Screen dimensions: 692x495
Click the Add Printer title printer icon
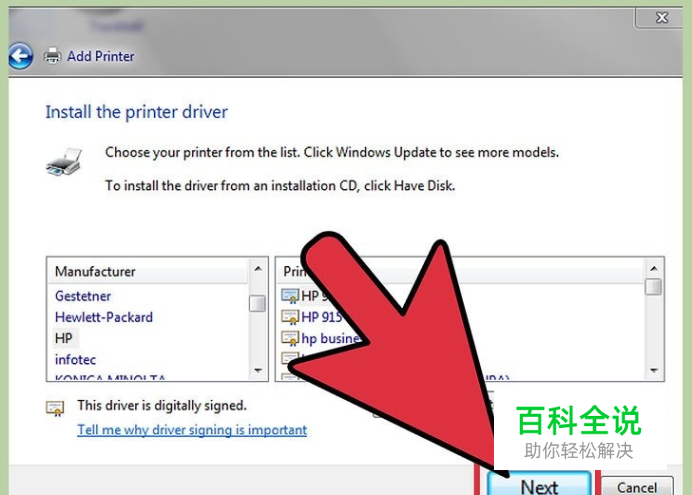click(x=53, y=56)
